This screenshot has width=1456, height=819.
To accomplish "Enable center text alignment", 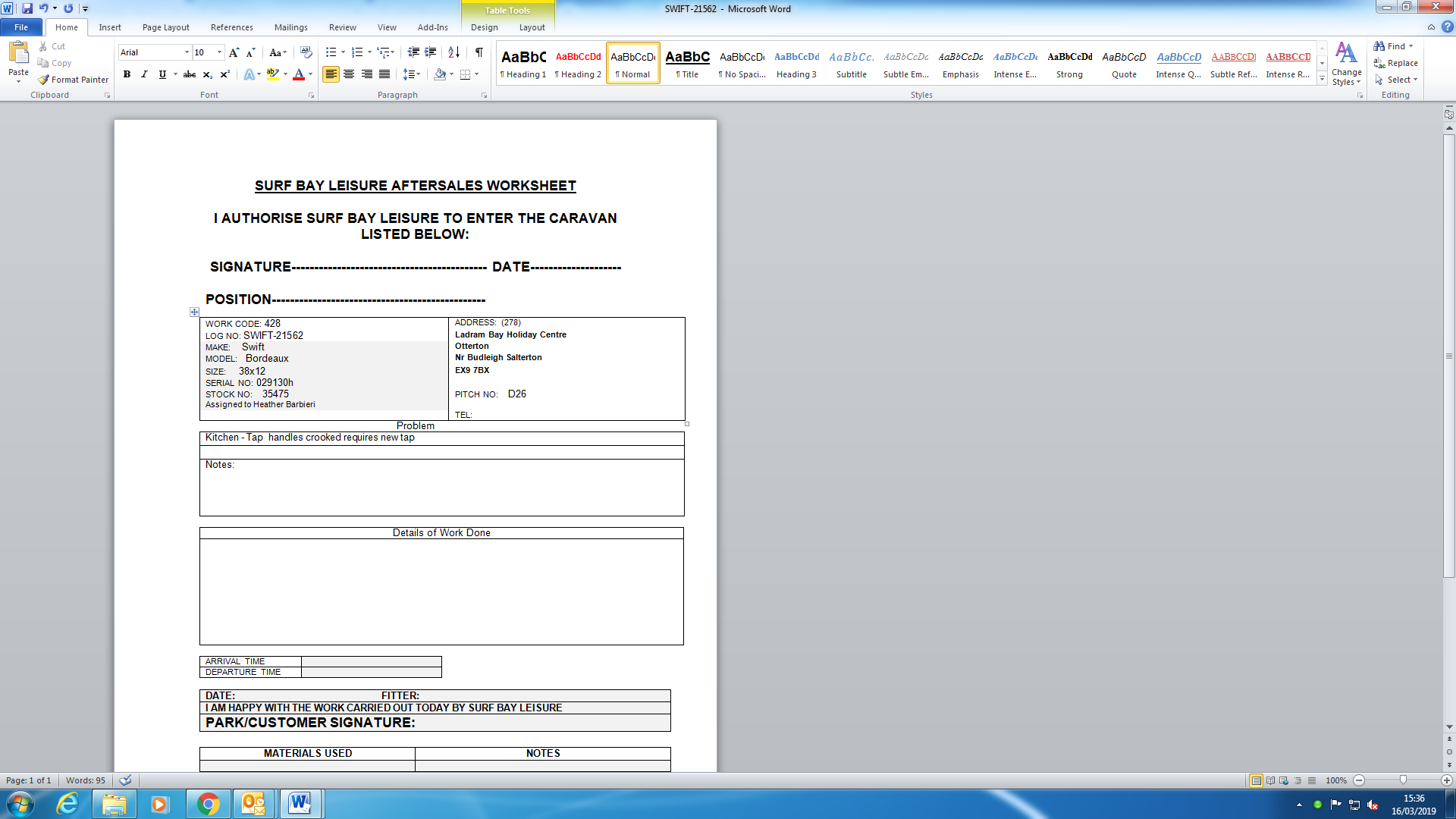I will [x=349, y=74].
